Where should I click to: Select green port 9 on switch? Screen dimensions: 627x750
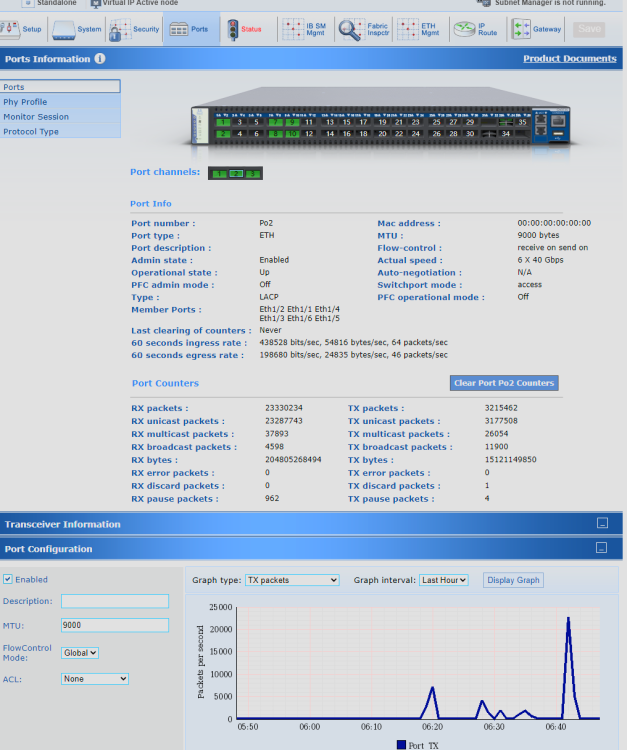tap(292, 122)
